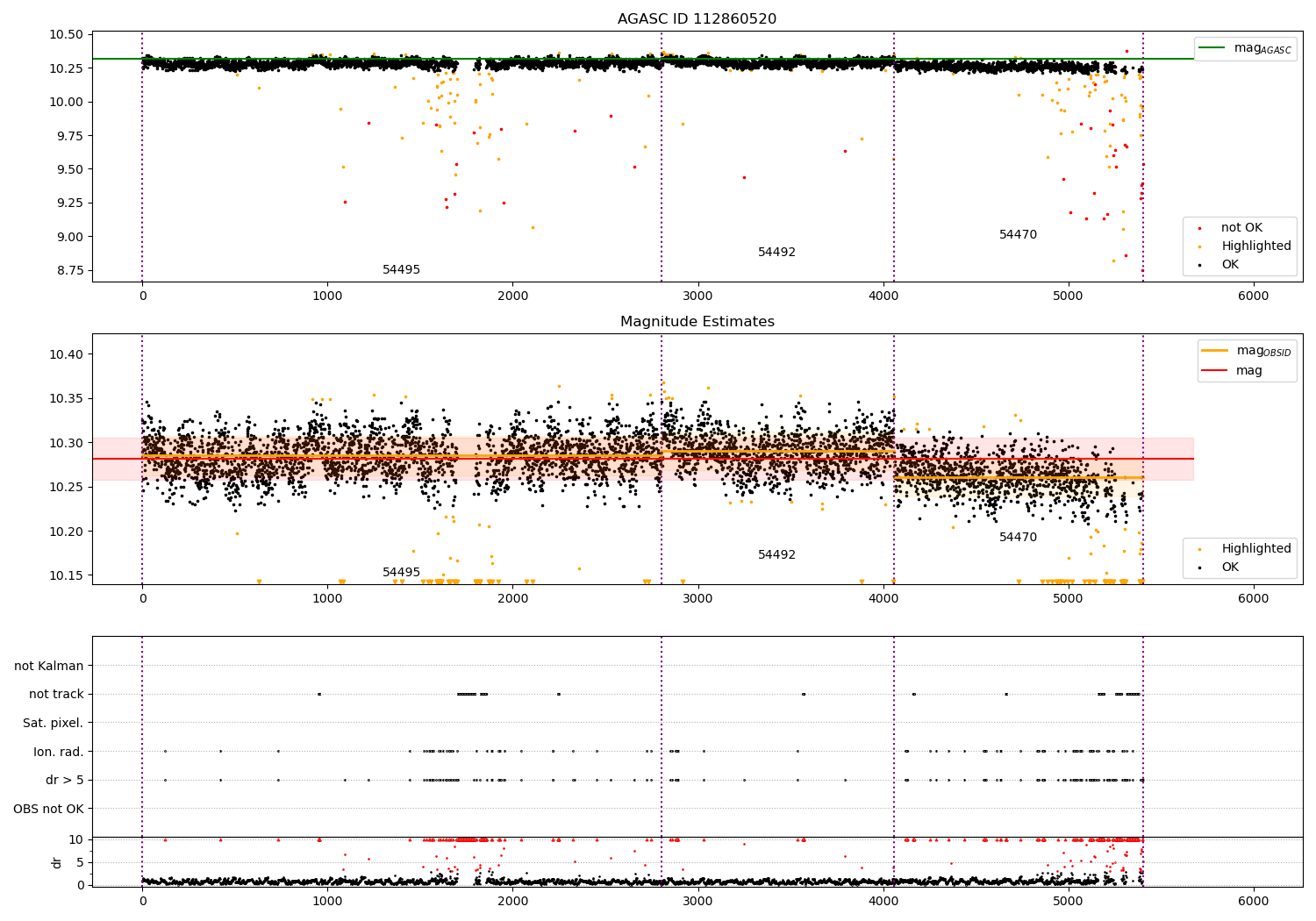Screen dimensions: 1316x921
Task: Click x tick '2000' under Magnitude Estimates plot
Action: click(512, 599)
